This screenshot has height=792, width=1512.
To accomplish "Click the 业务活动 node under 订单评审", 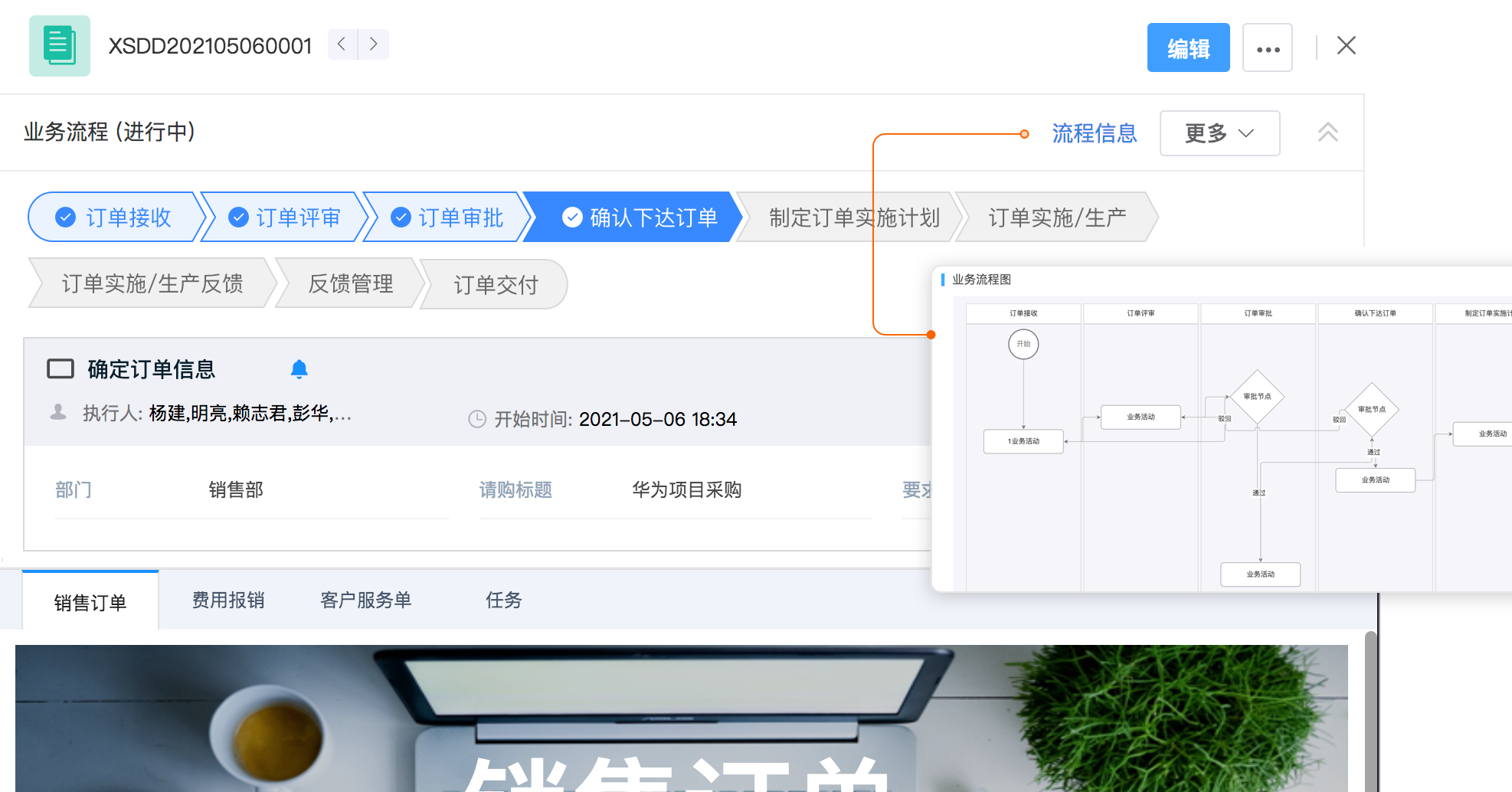I will pos(1141,417).
